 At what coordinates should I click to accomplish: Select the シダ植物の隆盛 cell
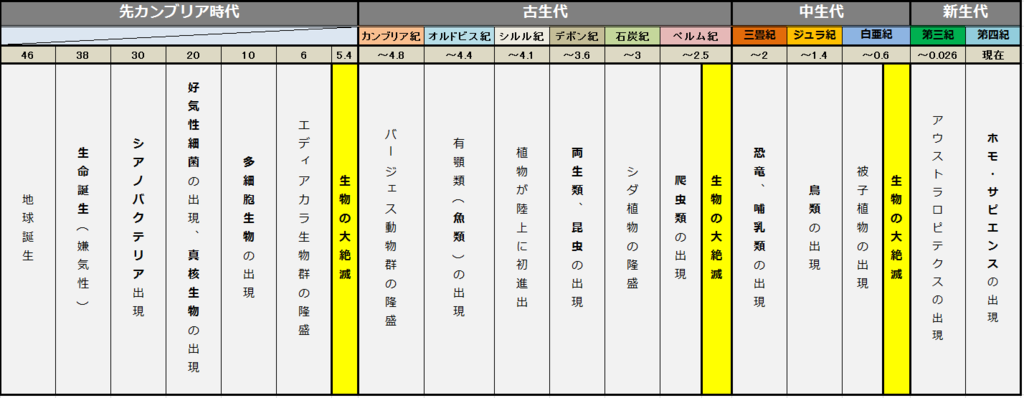[x=632, y=229]
